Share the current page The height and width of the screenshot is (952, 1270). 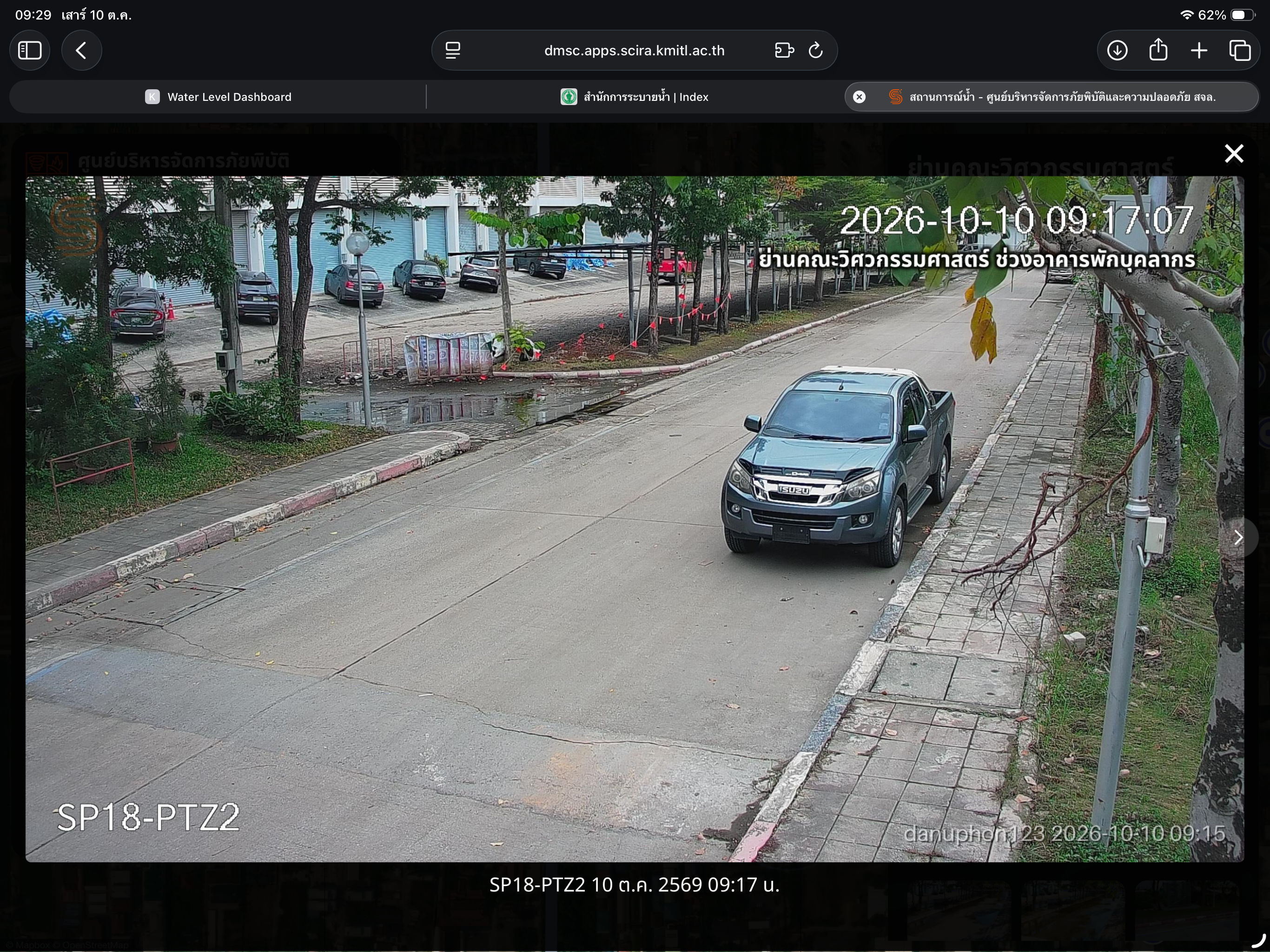coord(1158,50)
